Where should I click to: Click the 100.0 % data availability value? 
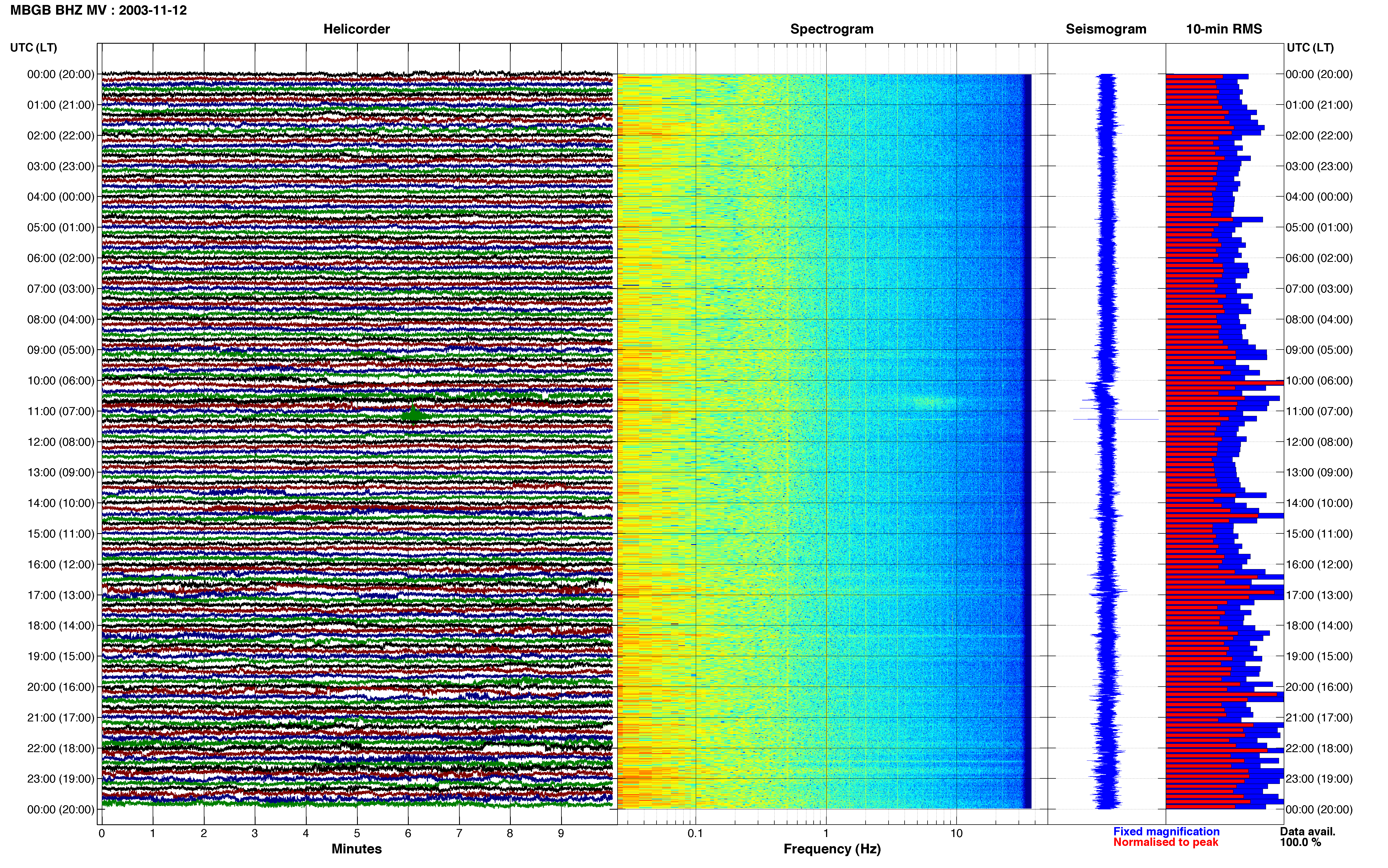pyautogui.click(x=1300, y=843)
